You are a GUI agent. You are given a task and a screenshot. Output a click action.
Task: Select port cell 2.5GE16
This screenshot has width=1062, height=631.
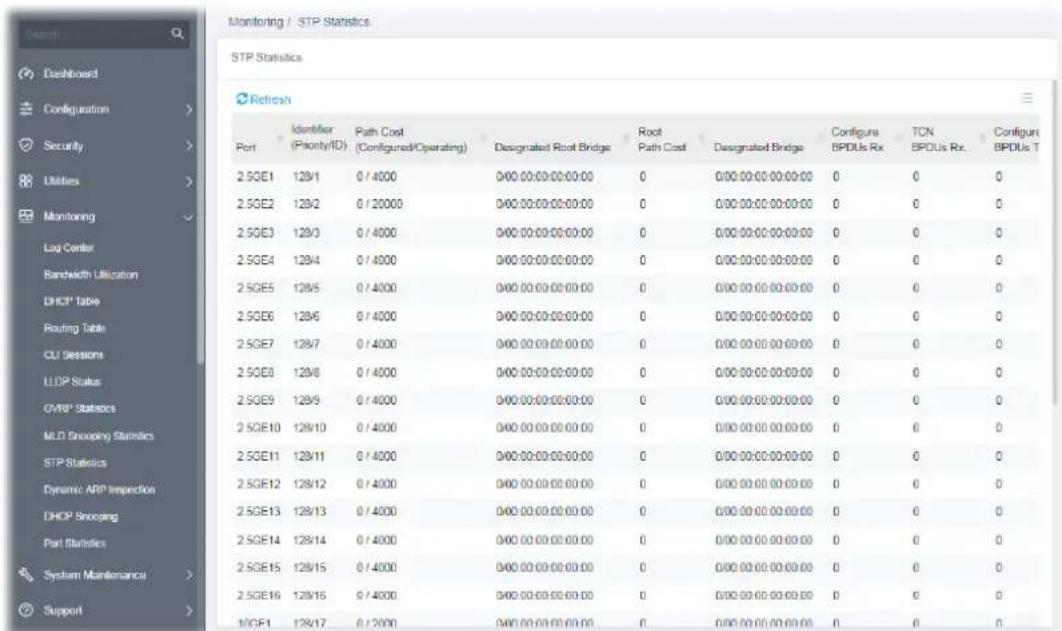pos(258,595)
